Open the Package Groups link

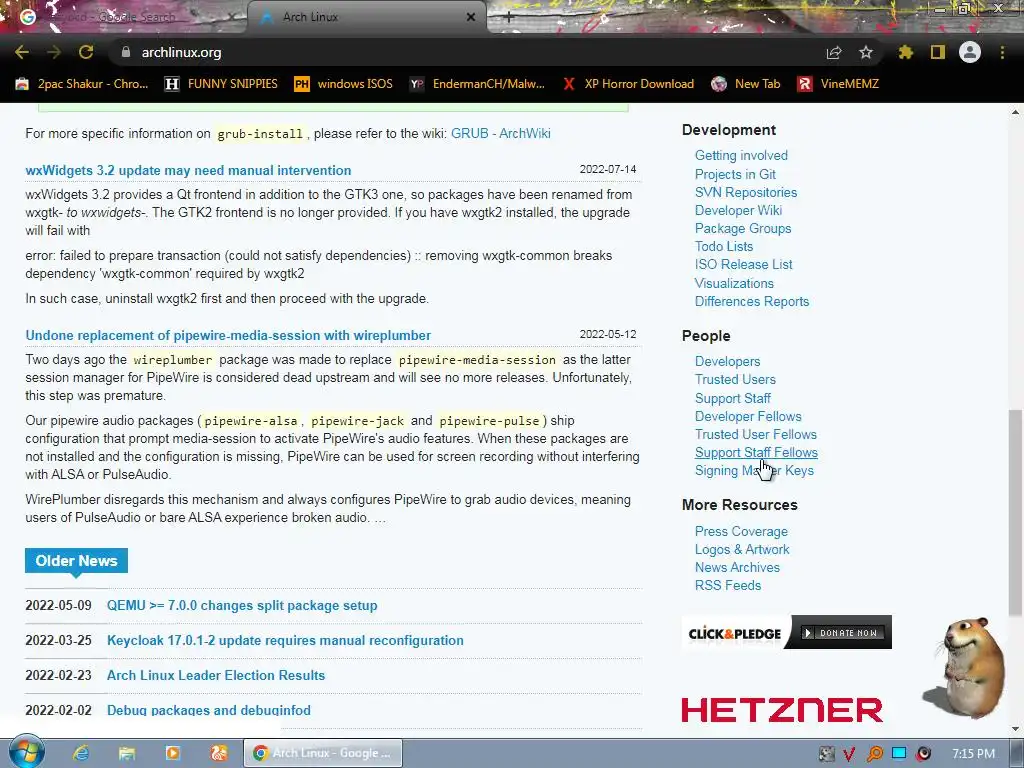tap(743, 229)
